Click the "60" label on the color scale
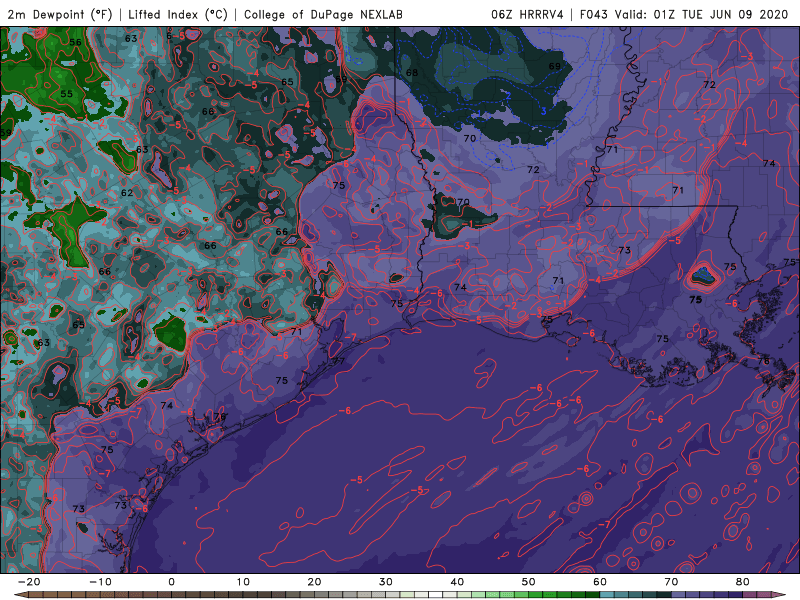Screen dimensions: 800x600 [600, 582]
